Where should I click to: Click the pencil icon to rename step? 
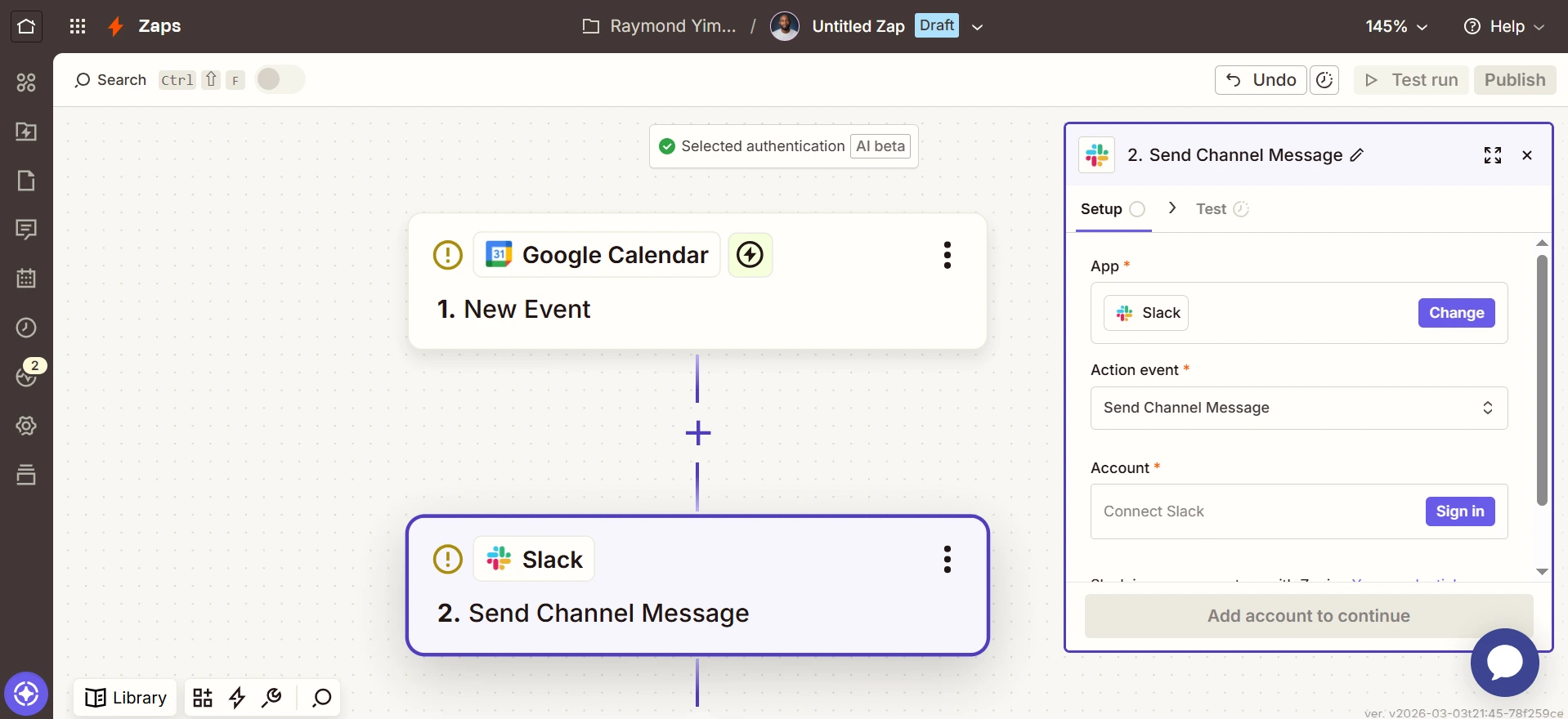(x=1357, y=155)
